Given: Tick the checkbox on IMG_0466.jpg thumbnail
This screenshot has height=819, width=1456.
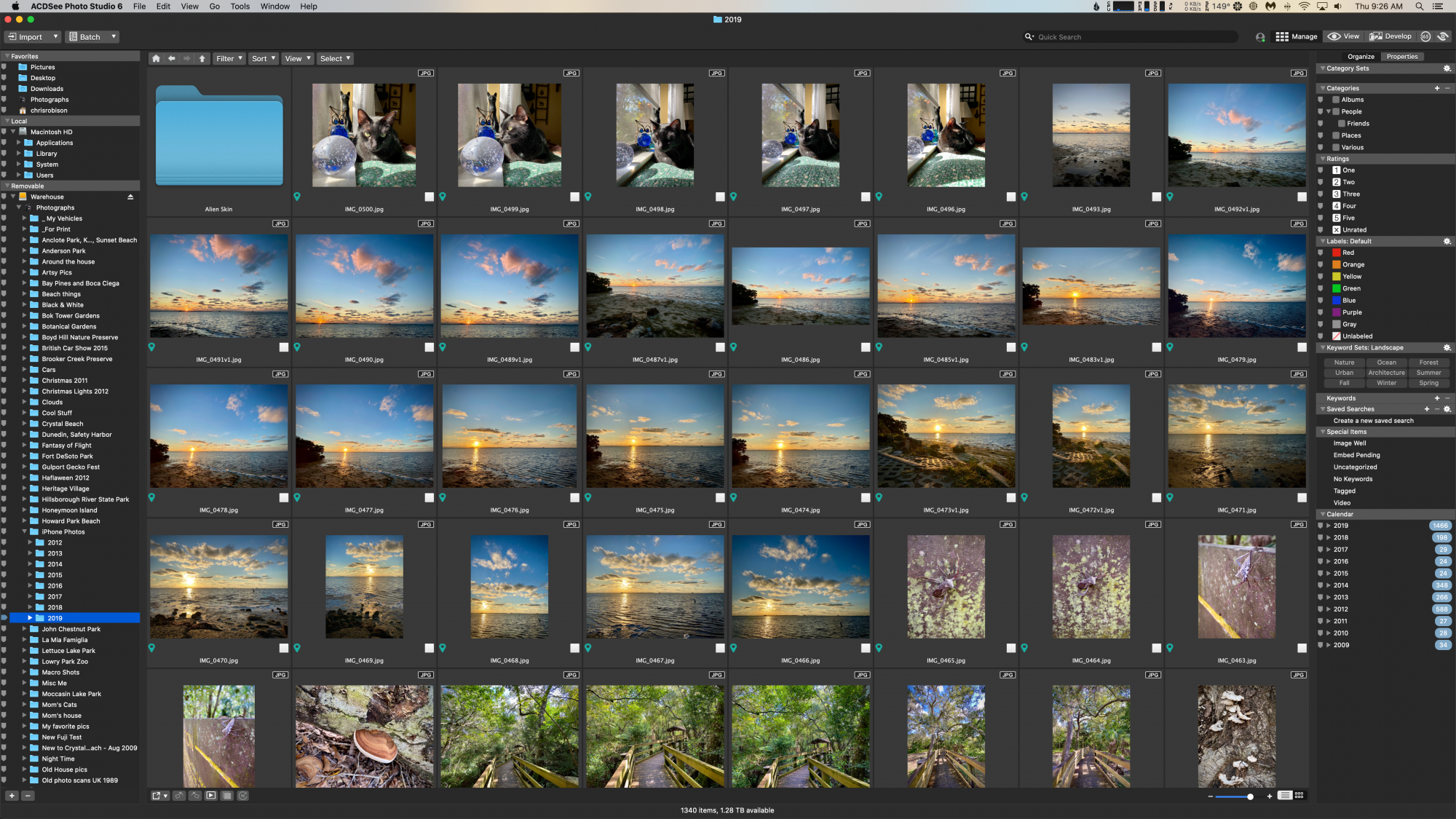Looking at the screenshot, I should (x=865, y=648).
